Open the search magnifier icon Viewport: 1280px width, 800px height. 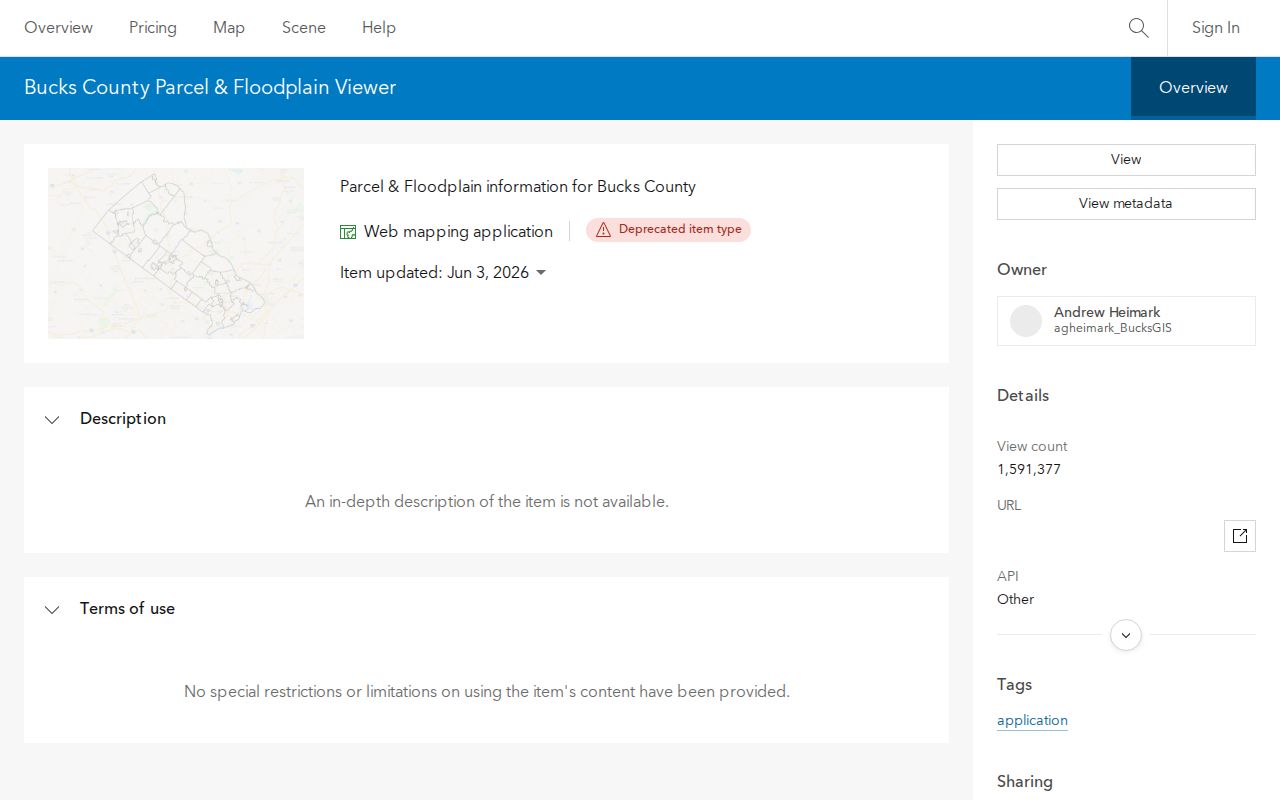point(1138,28)
